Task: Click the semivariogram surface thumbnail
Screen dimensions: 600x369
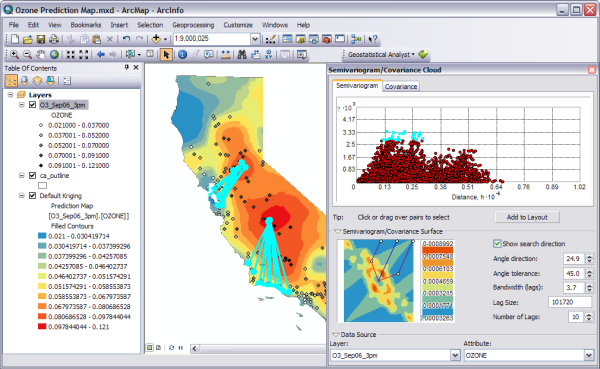Action: click(378, 281)
